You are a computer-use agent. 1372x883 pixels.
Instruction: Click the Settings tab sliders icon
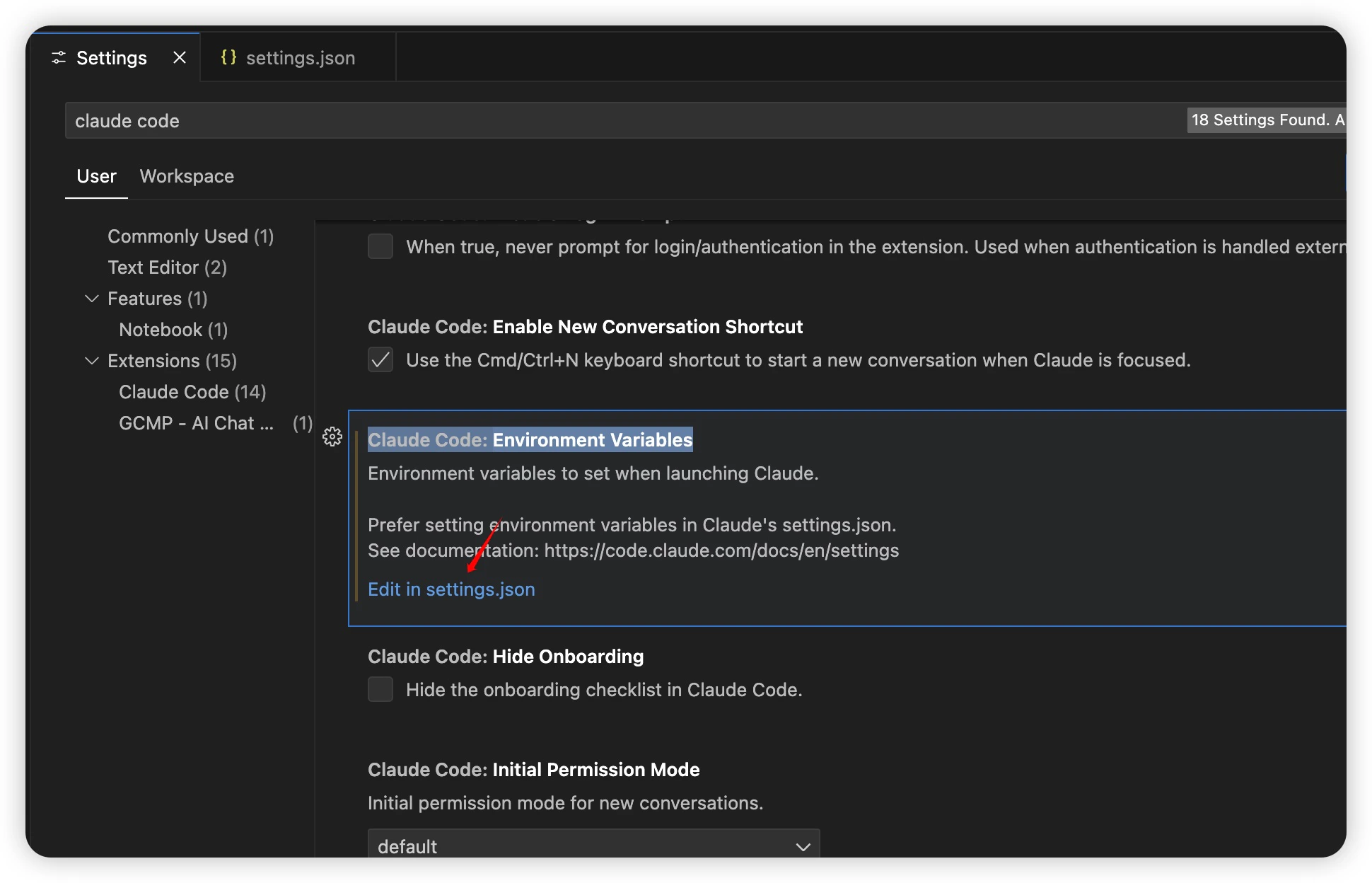(59, 58)
